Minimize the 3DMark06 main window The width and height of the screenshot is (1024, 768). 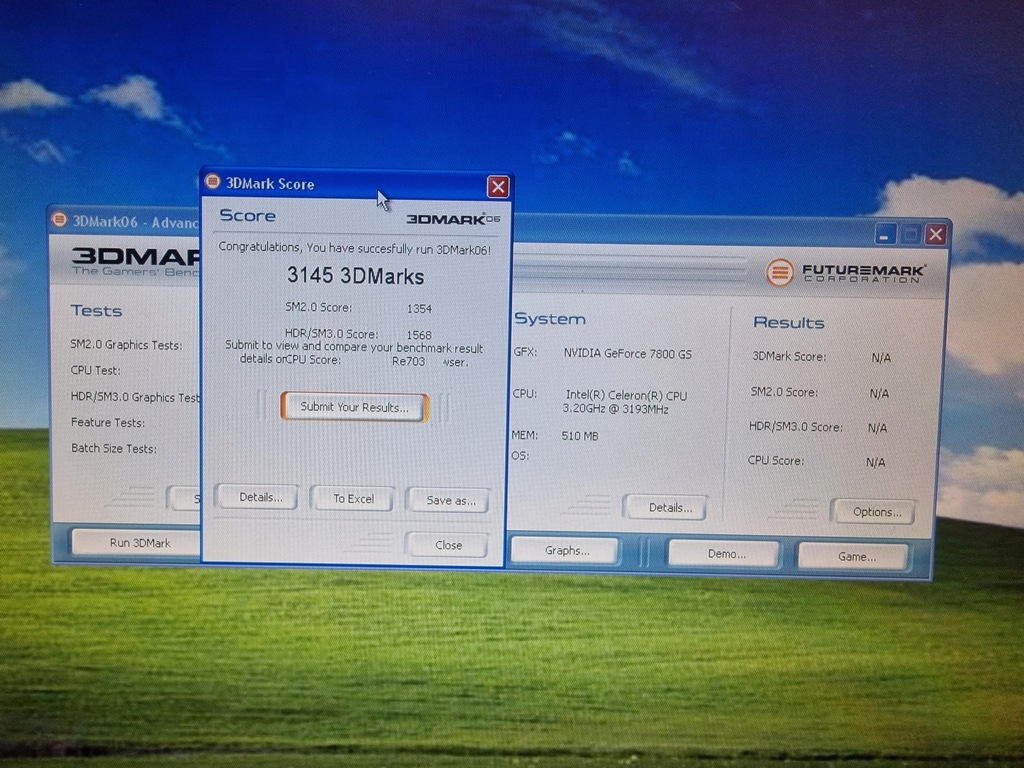pos(884,235)
